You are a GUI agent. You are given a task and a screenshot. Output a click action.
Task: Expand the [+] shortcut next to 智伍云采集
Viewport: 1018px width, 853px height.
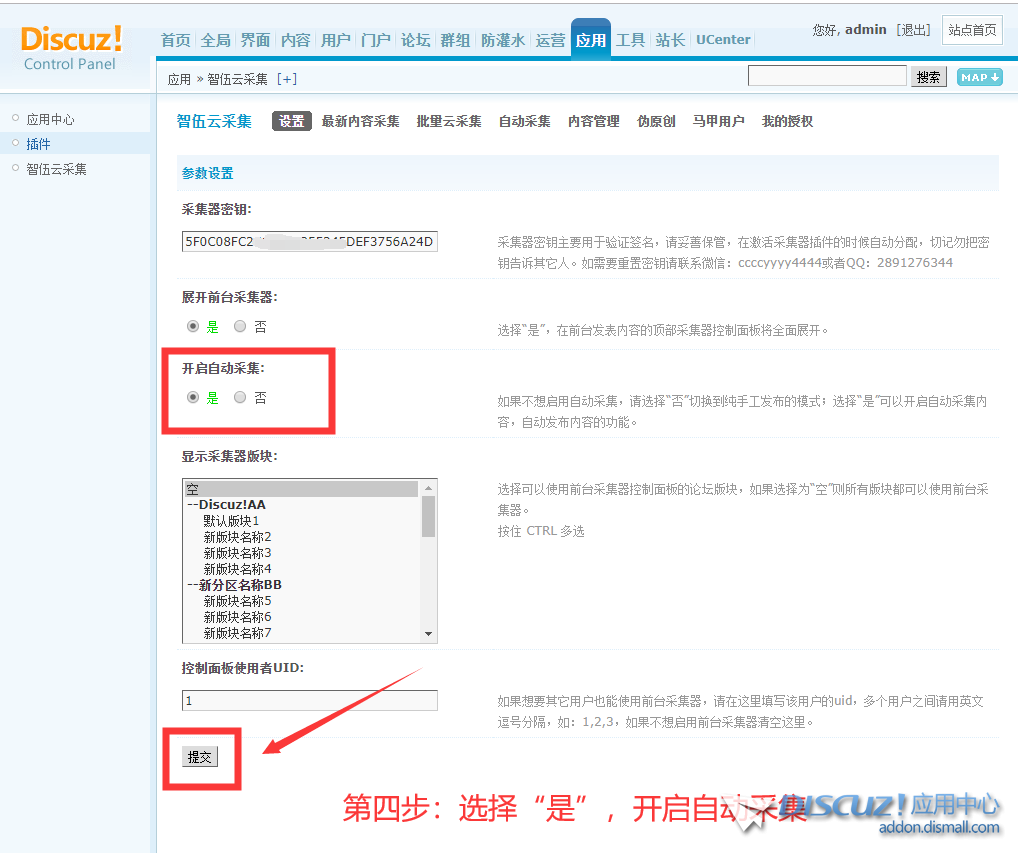[287, 79]
